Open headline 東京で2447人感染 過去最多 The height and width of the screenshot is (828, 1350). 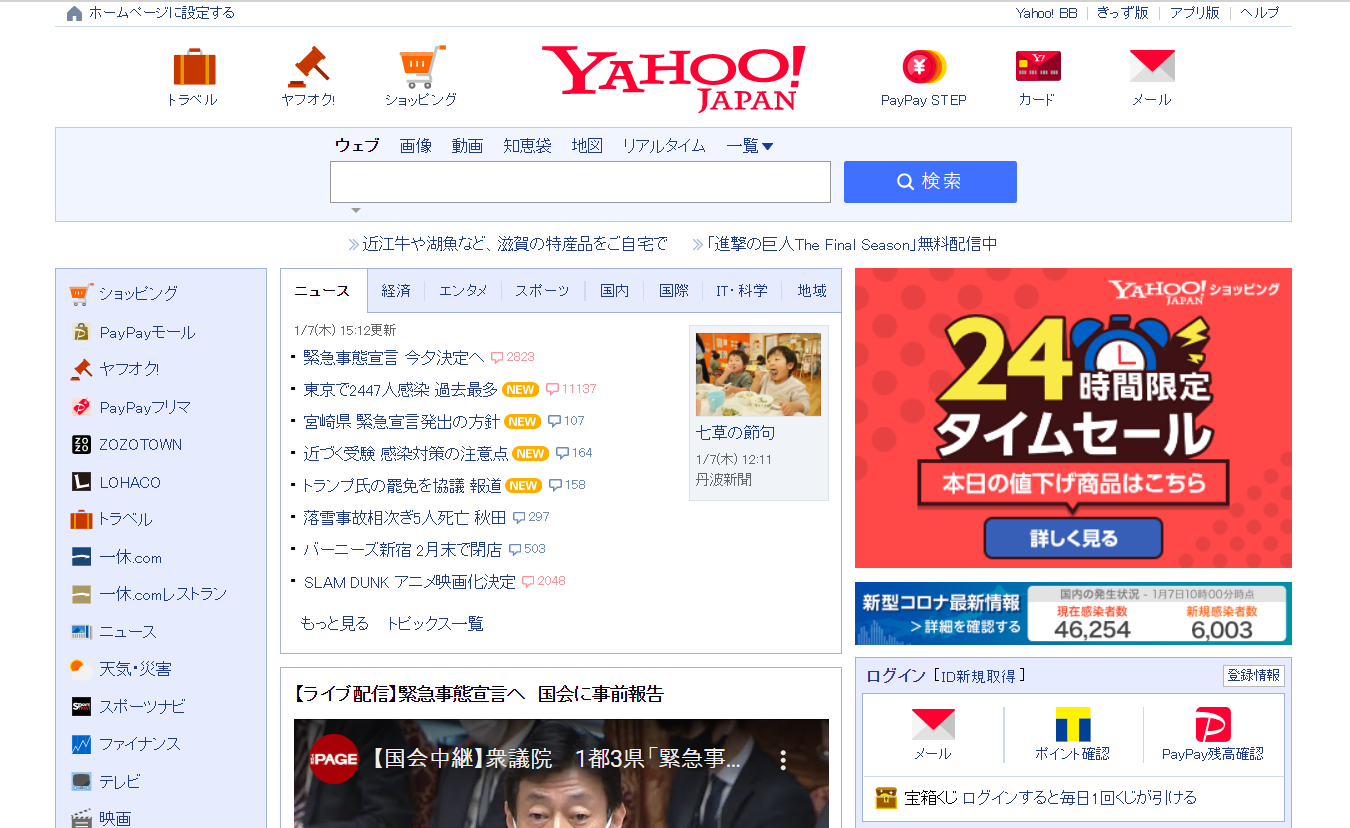[400, 389]
